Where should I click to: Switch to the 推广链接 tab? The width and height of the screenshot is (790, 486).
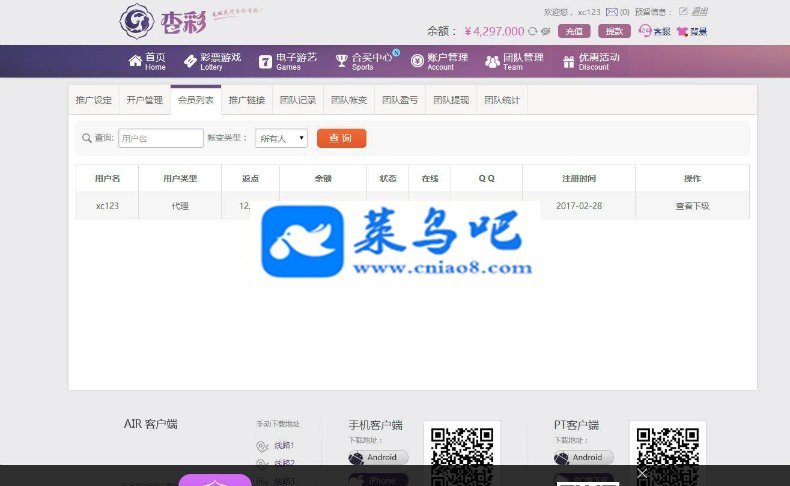point(247,100)
